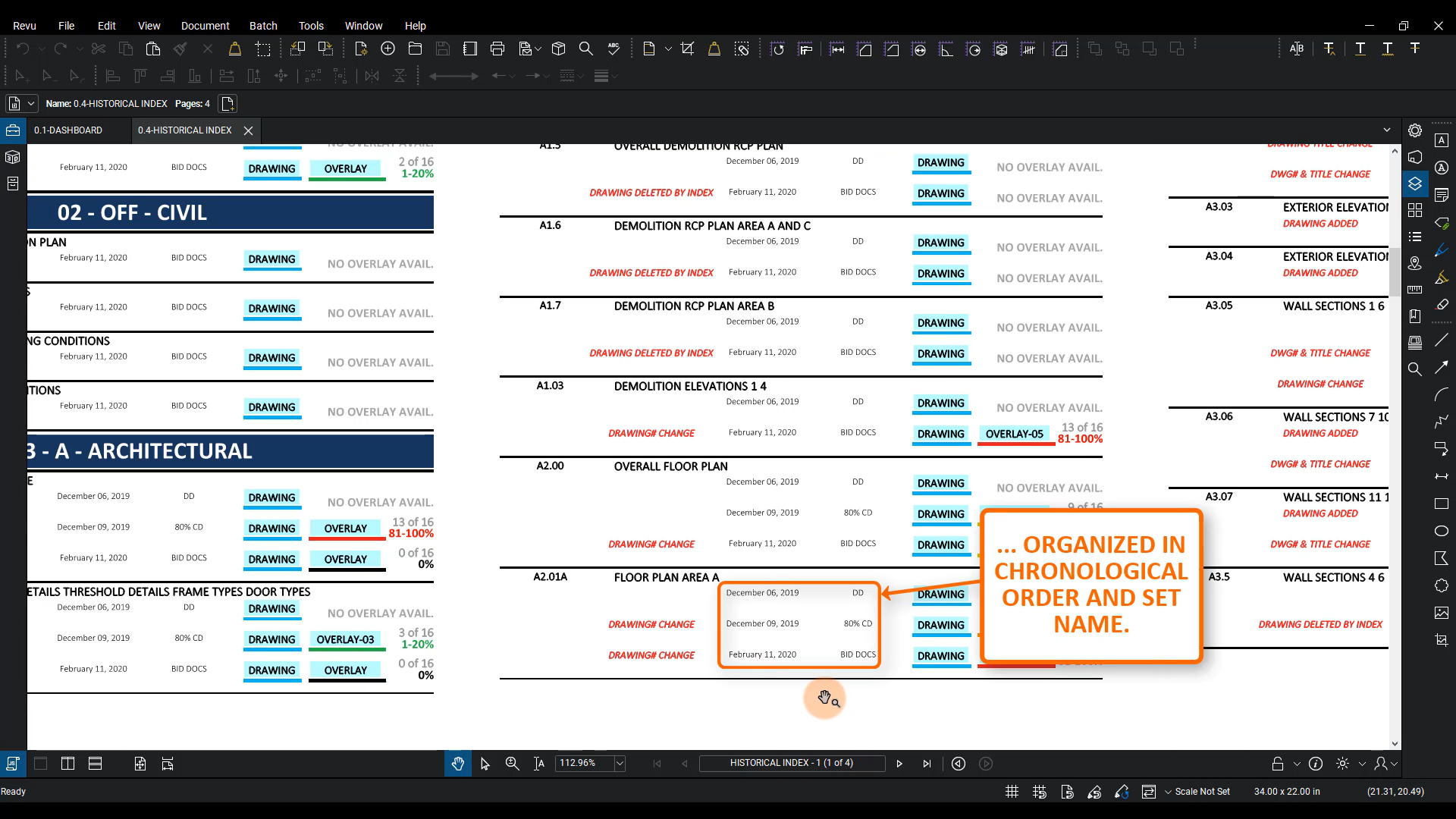
Task: Open the Batch menu
Action: click(x=263, y=25)
